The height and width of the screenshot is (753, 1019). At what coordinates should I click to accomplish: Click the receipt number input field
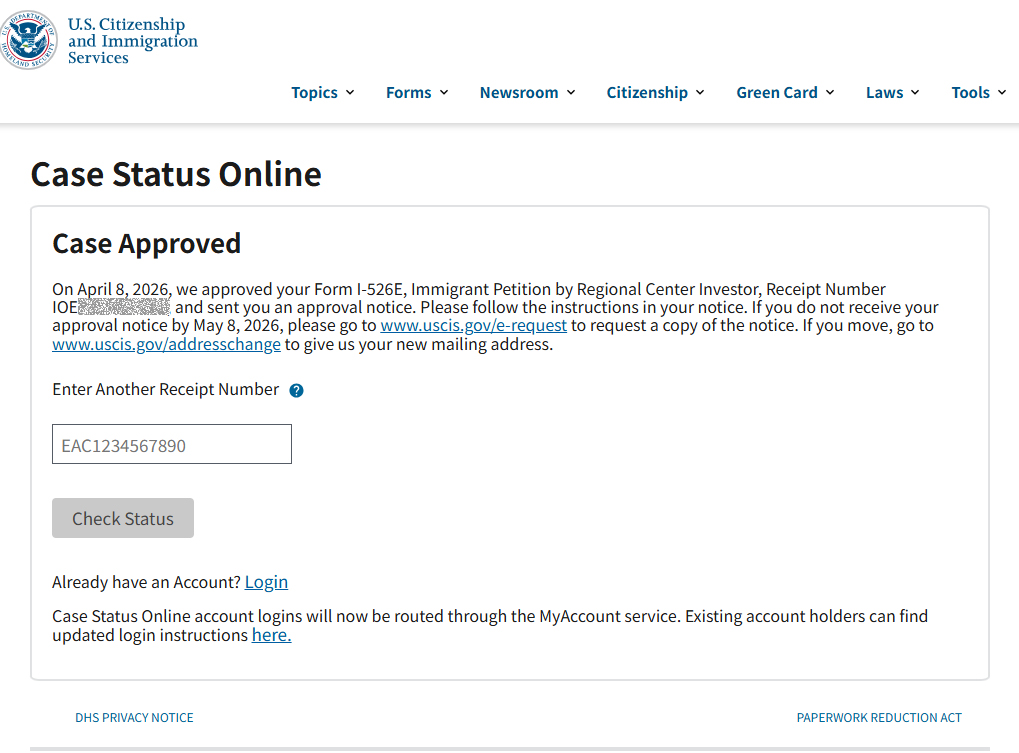[x=172, y=444]
